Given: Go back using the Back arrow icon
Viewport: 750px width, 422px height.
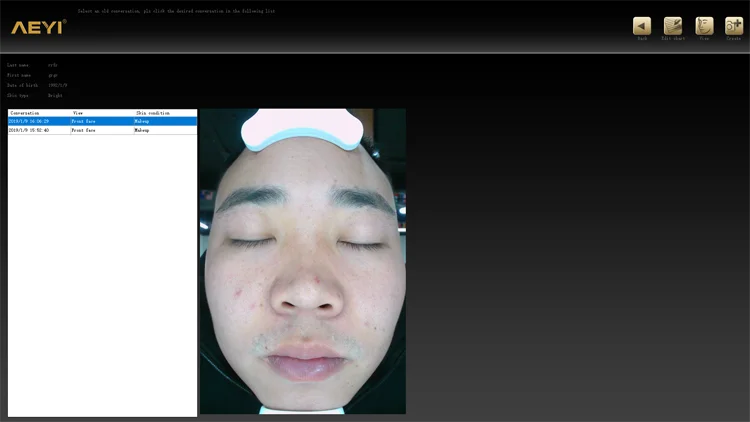Looking at the screenshot, I should [x=642, y=26].
